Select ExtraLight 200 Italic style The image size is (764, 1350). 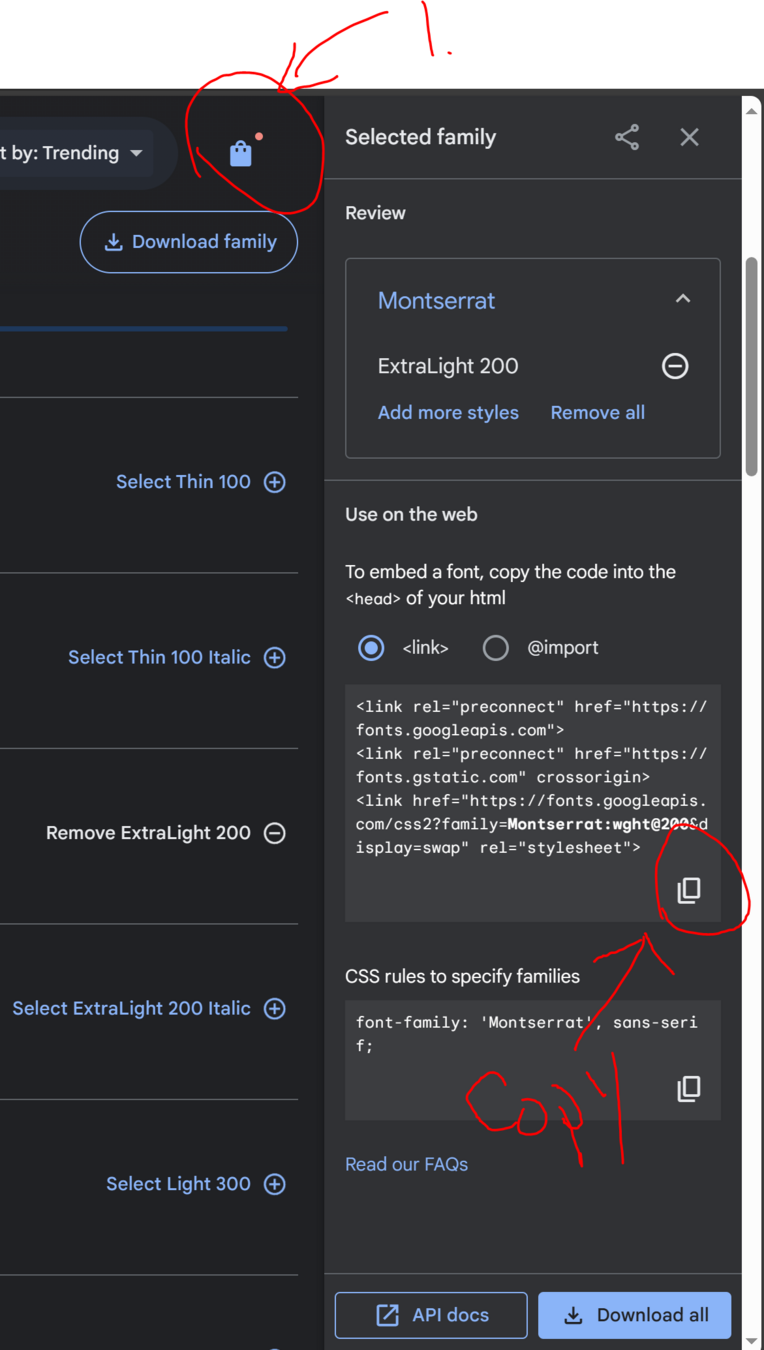click(x=149, y=1008)
